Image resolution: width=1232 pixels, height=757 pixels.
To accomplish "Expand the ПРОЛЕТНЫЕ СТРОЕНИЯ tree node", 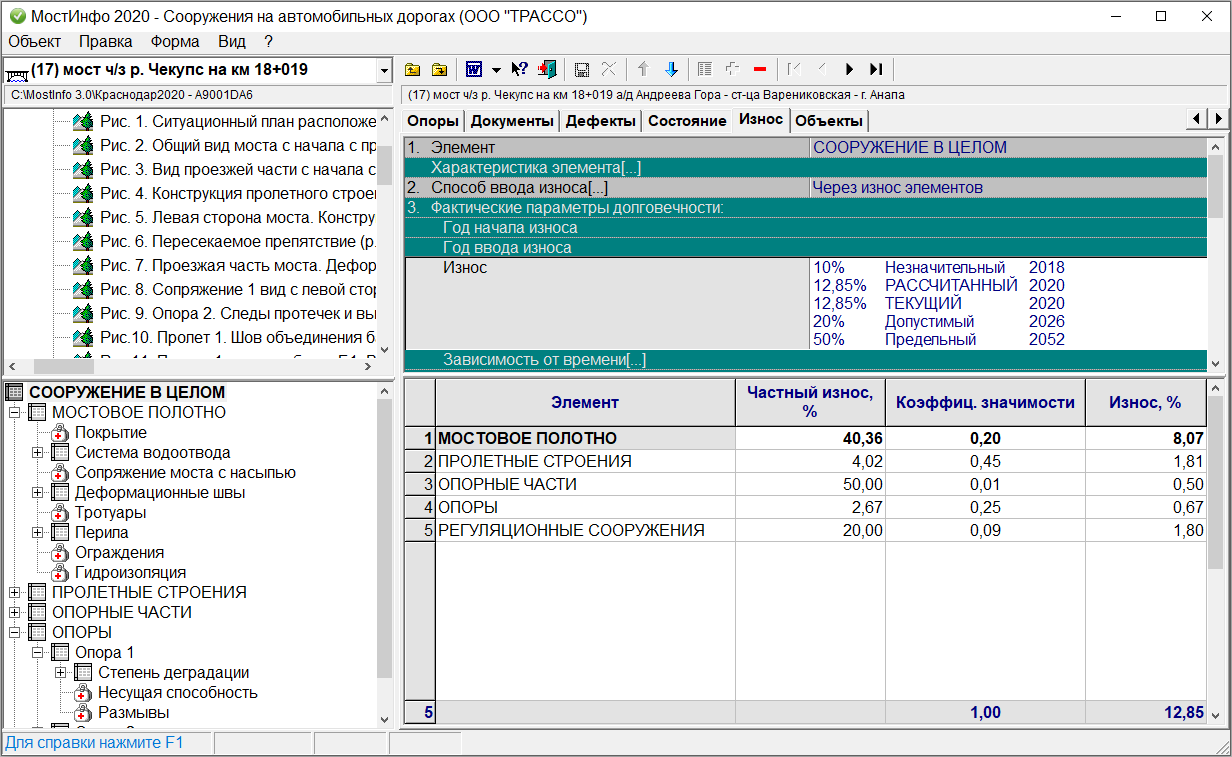I will pos(14,593).
